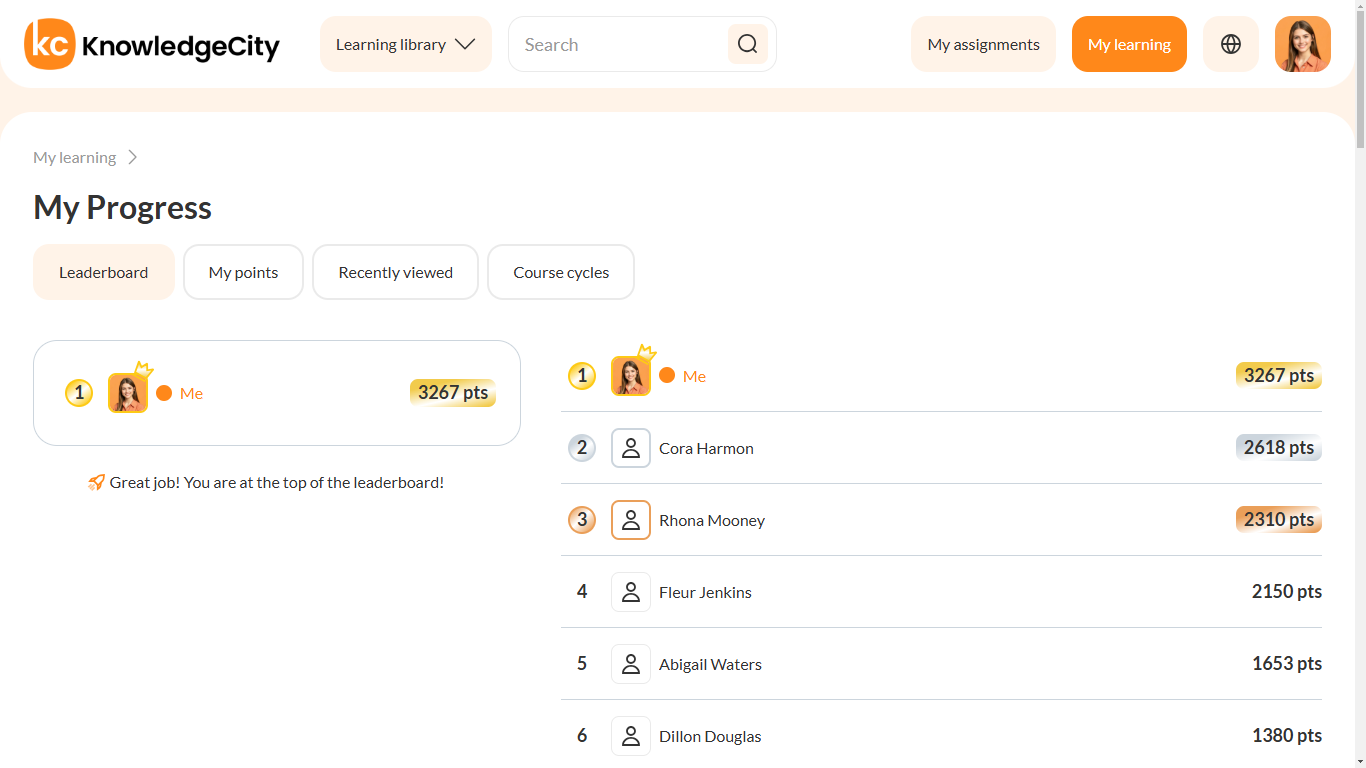Click Cora Harmon's profile icon

point(630,448)
